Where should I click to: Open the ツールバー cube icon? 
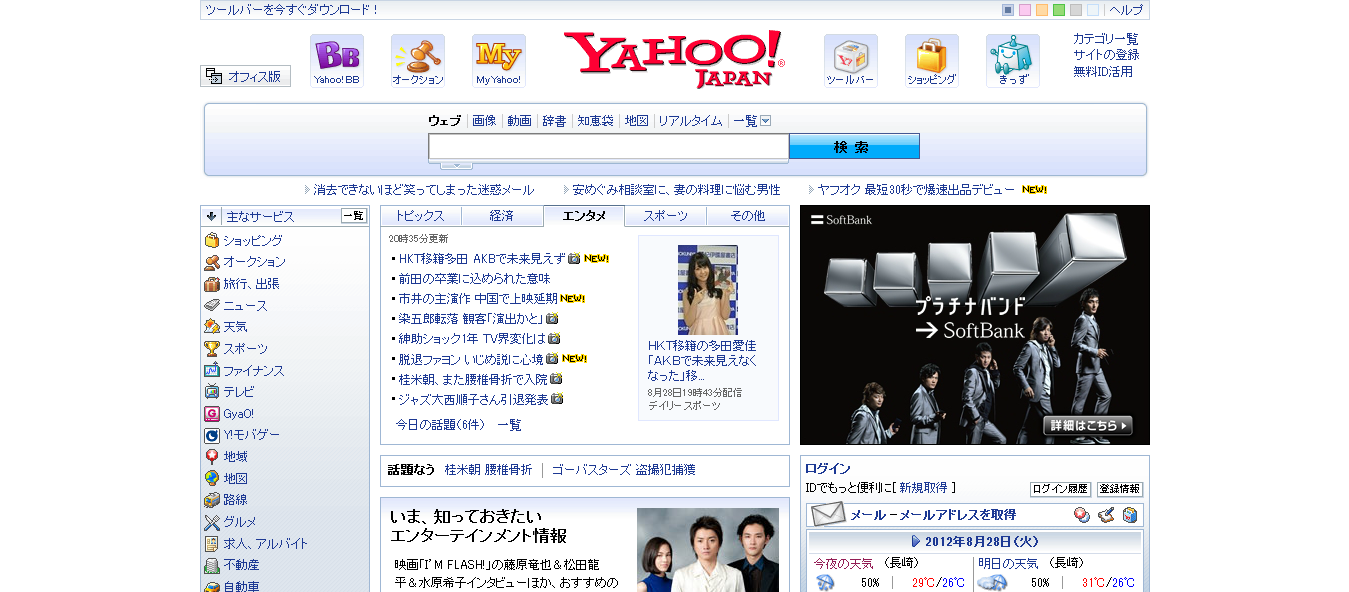coord(850,61)
